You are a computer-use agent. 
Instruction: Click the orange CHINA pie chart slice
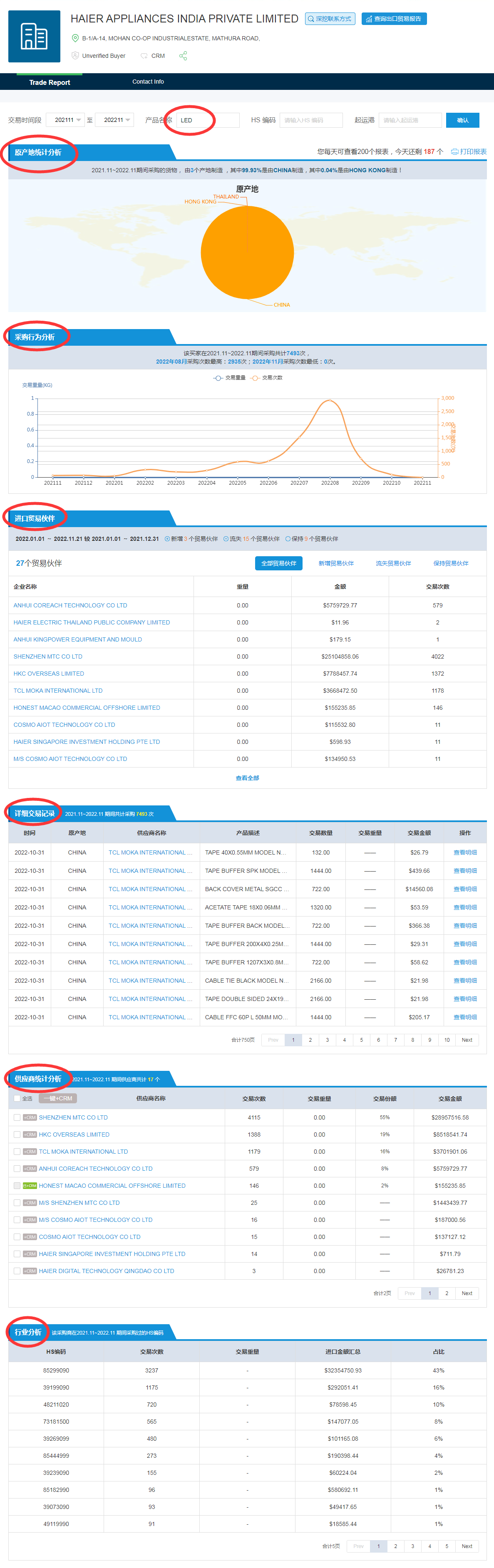(x=247, y=253)
